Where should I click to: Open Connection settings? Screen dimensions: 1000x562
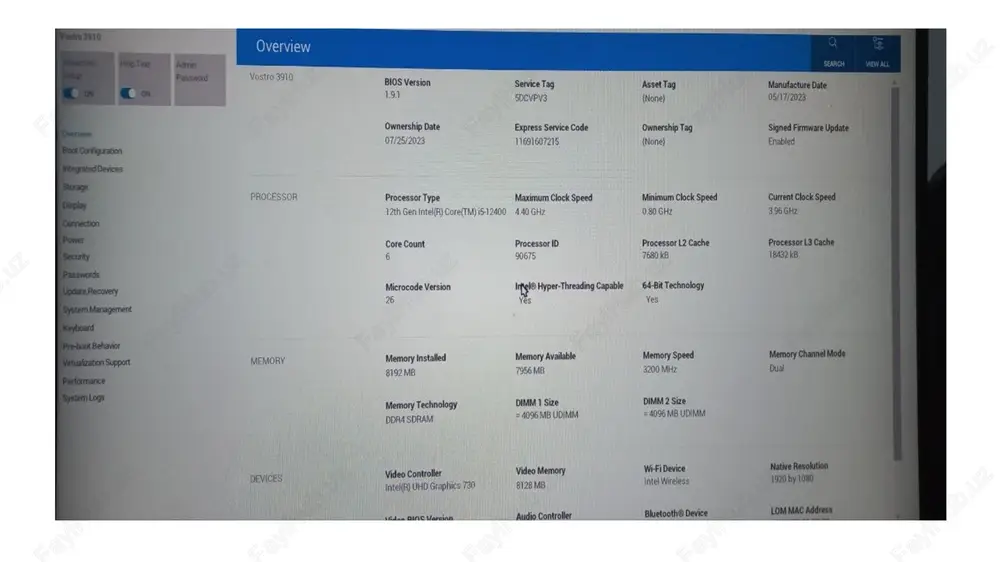click(x=81, y=224)
